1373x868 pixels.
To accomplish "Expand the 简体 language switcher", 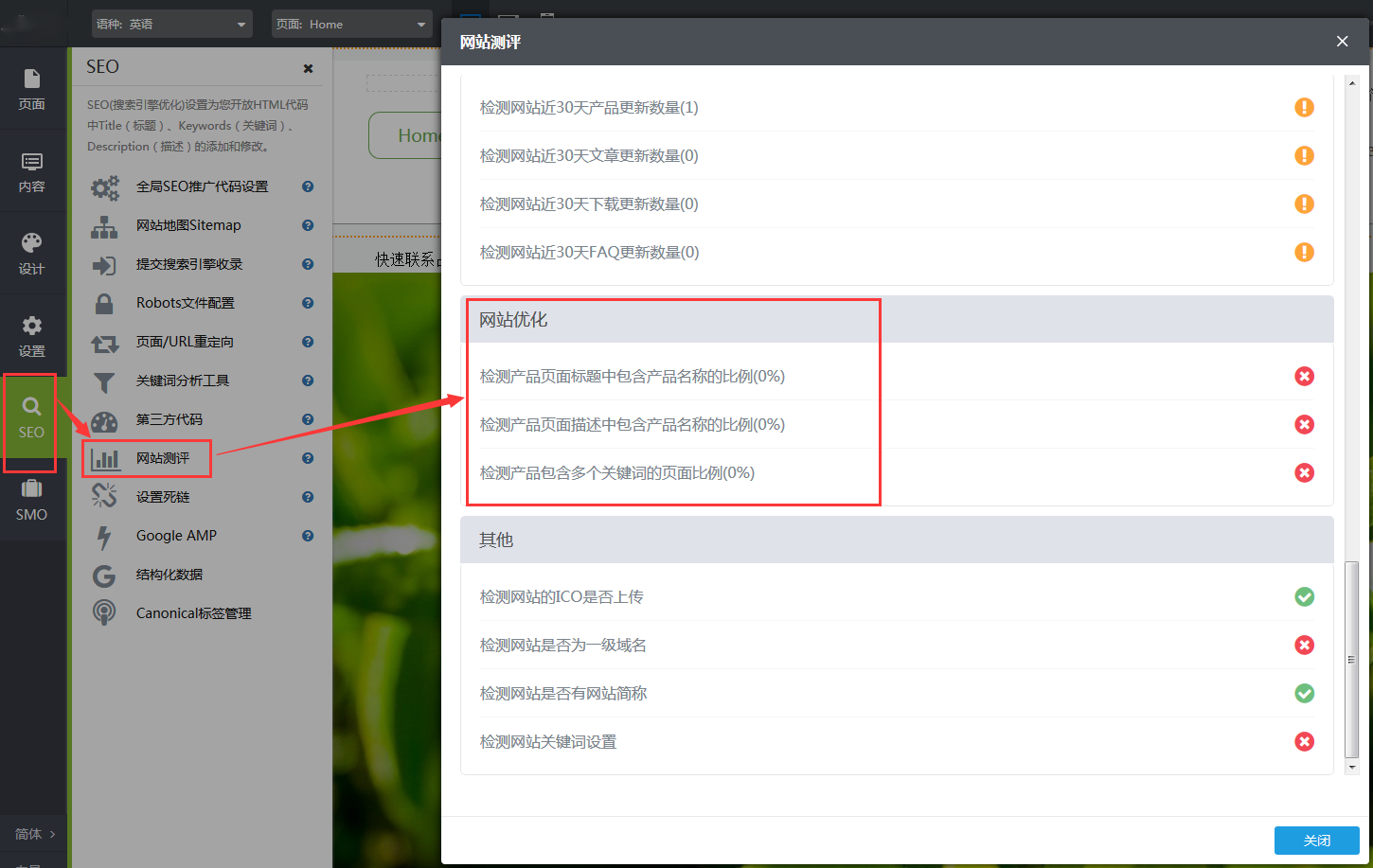I will [x=34, y=834].
